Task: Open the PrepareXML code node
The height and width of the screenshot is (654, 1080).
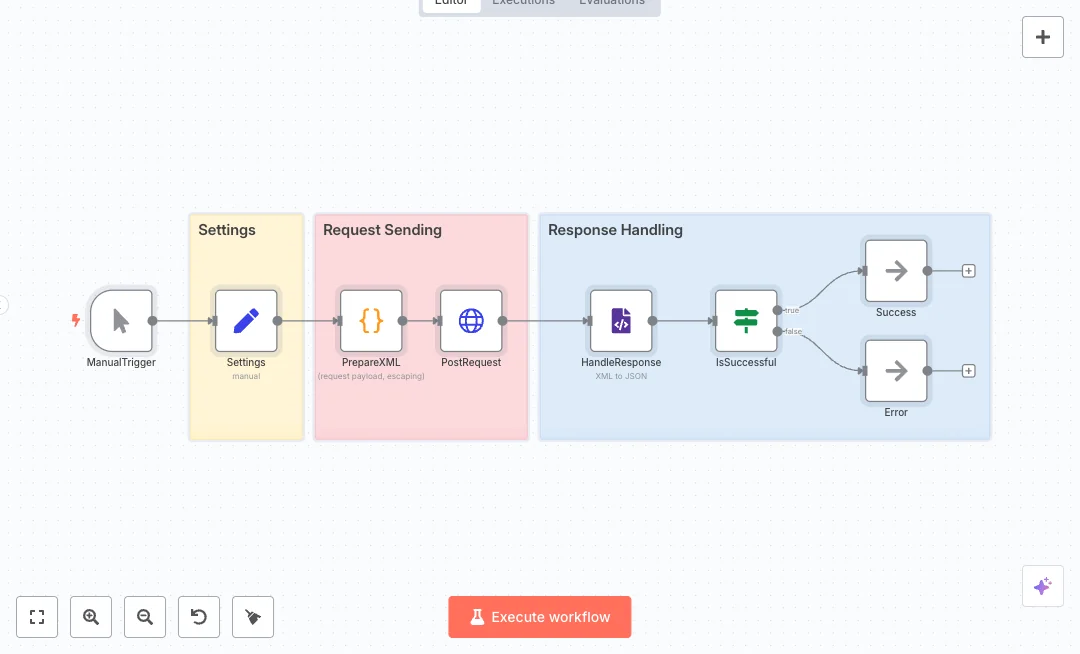Action: tap(371, 321)
